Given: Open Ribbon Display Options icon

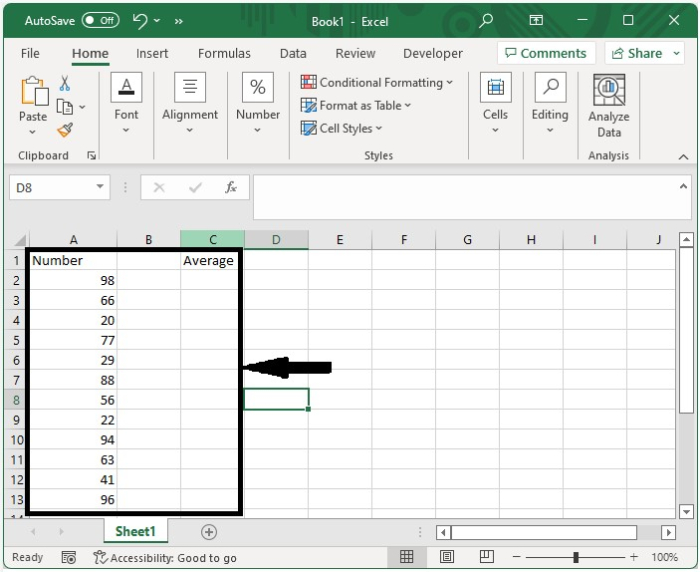Looking at the screenshot, I should 536,20.
